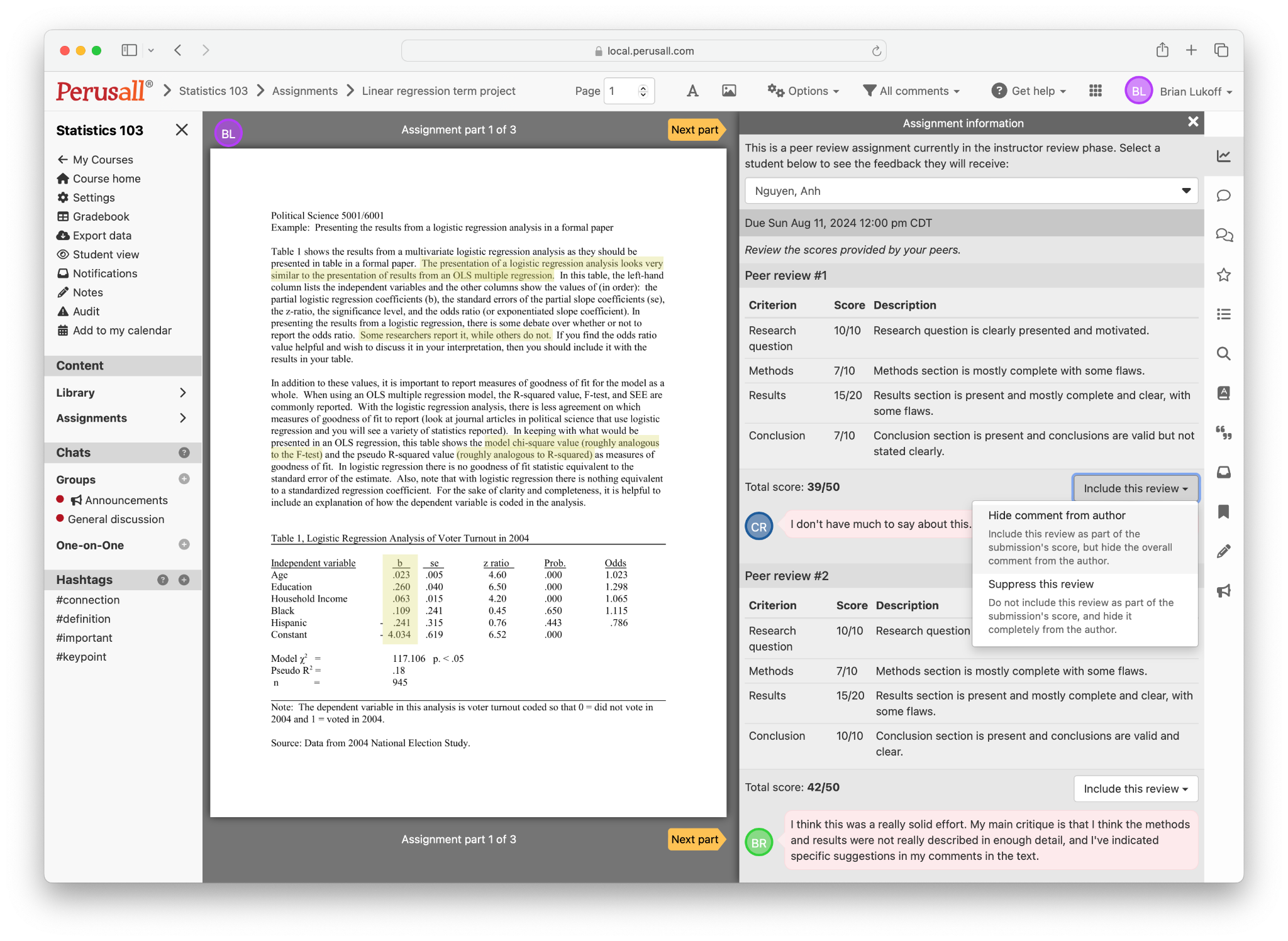Open the student selector showing Nguyen, Anh
The image size is (1288, 941).
pyautogui.click(x=970, y=190)
